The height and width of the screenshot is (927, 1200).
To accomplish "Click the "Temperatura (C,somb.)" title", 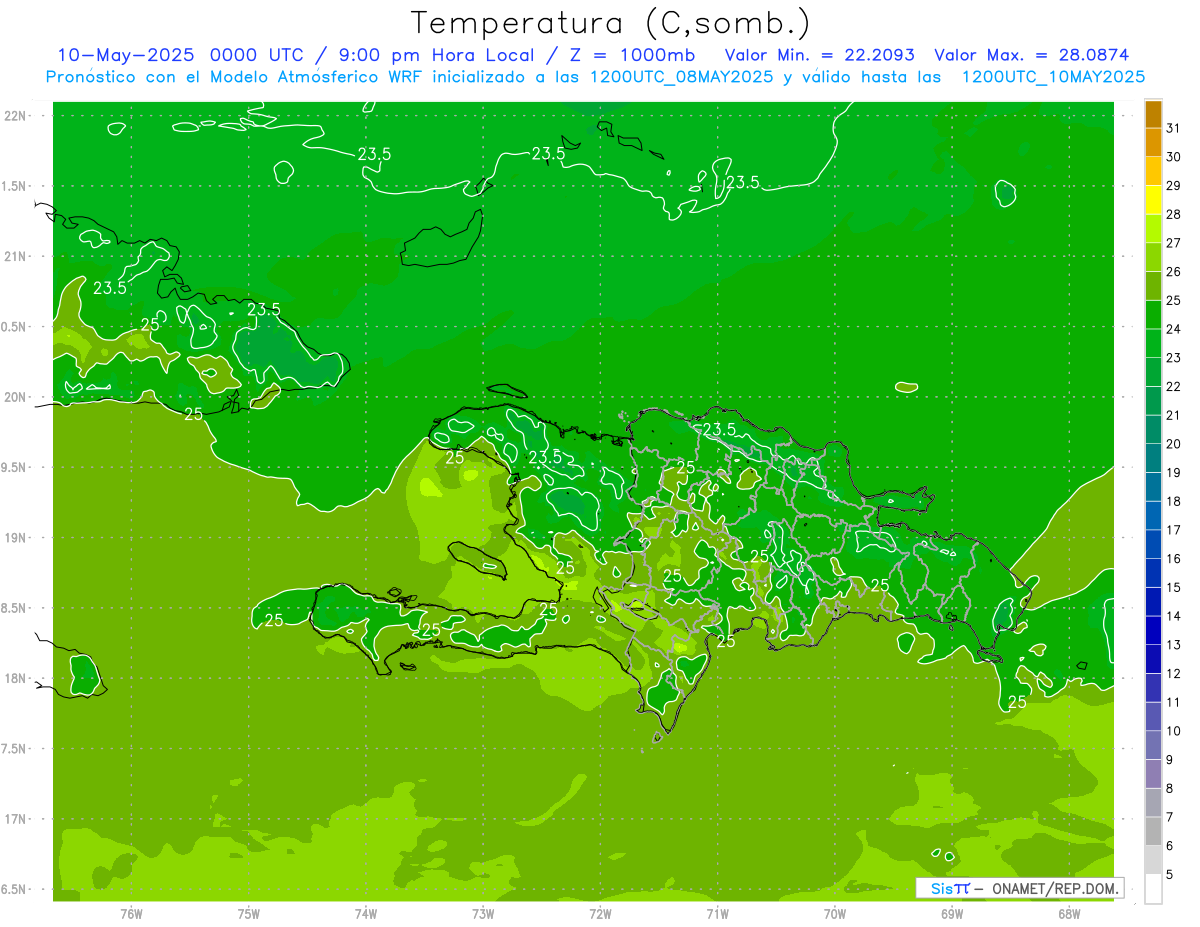I will pyautogui.click(x=610, y=23).
